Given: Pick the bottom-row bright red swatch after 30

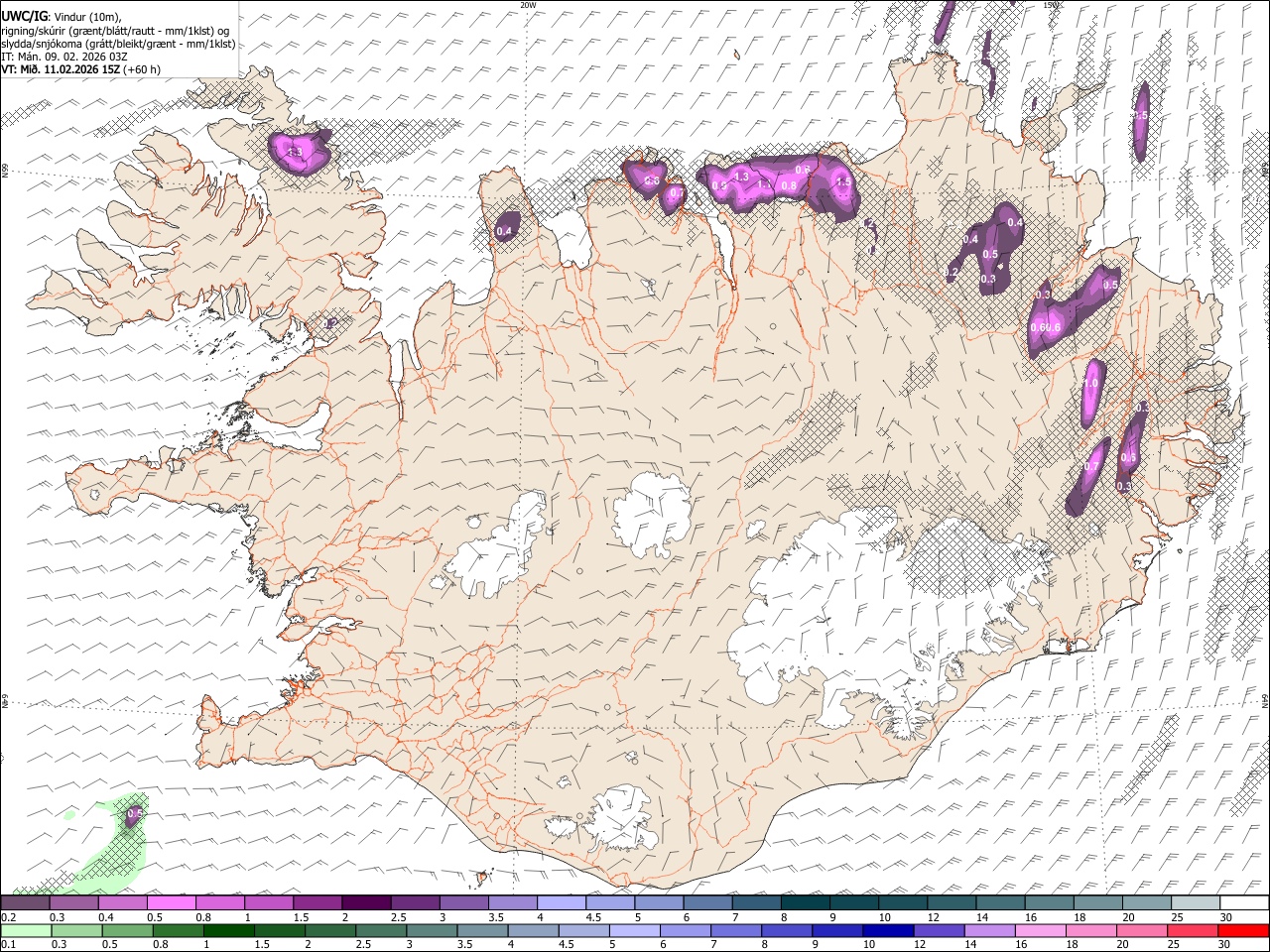Looking at the screenshot, I should (1243, 930).
